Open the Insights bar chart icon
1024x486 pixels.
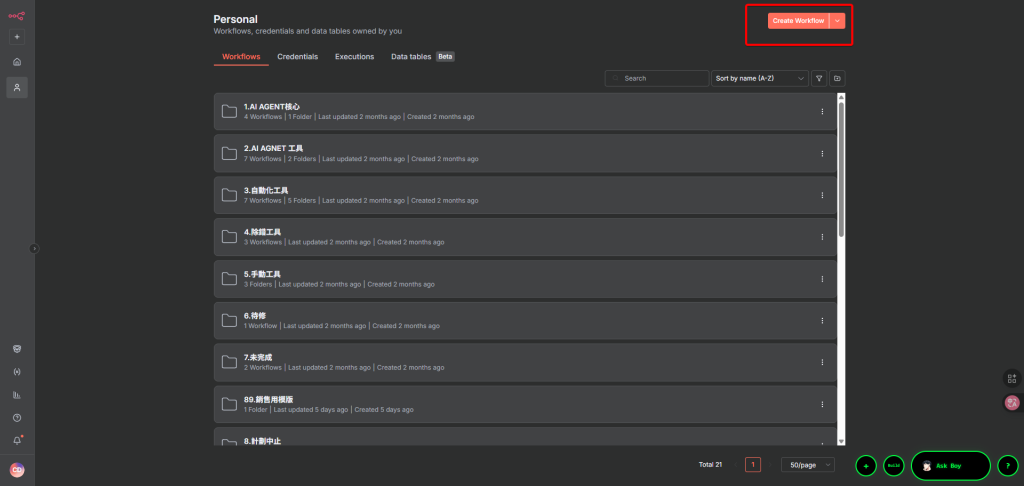(17, 394)
